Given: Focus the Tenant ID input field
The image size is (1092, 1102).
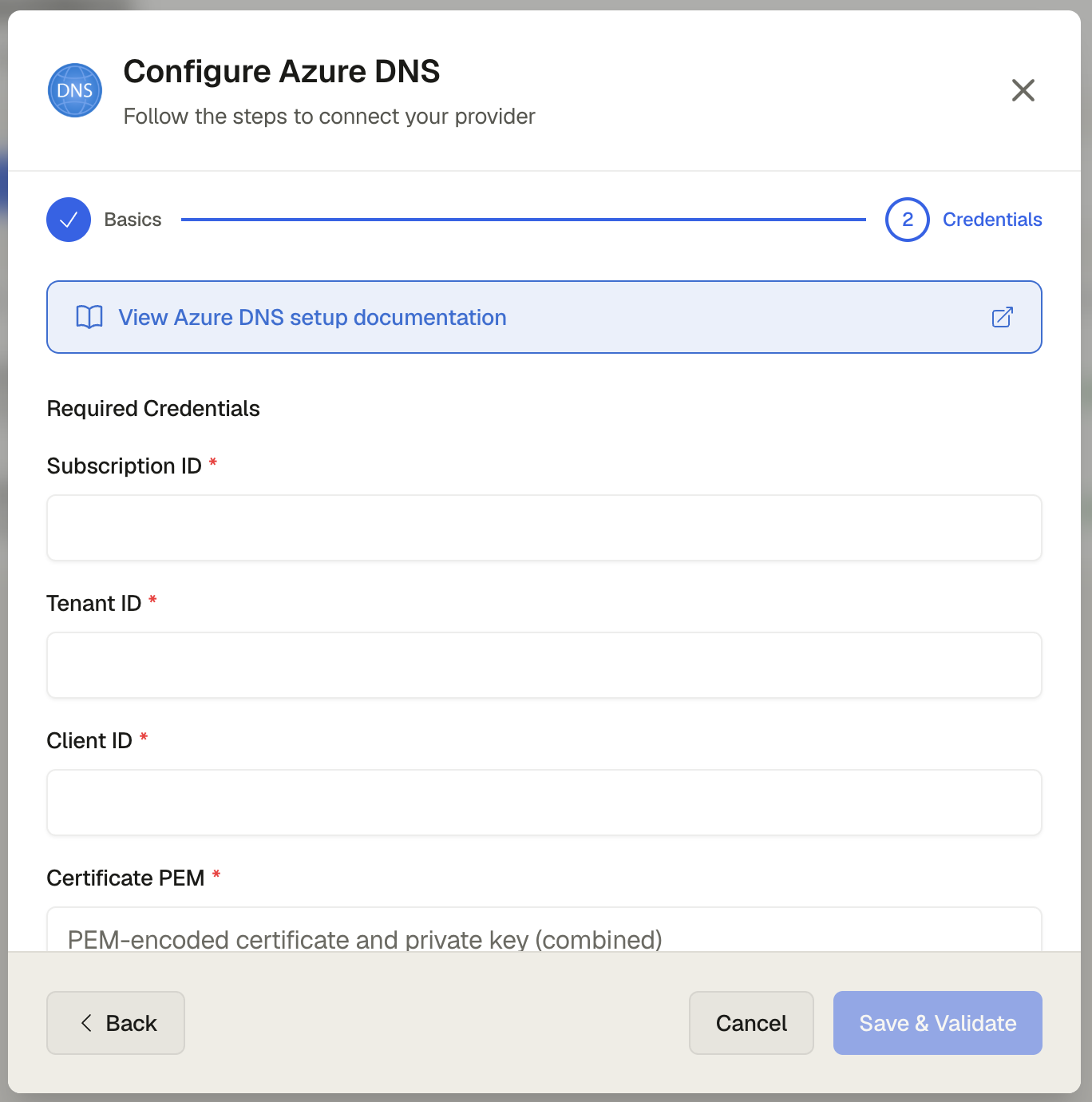Looking at the screenshot, I should (x=544, y=665).
